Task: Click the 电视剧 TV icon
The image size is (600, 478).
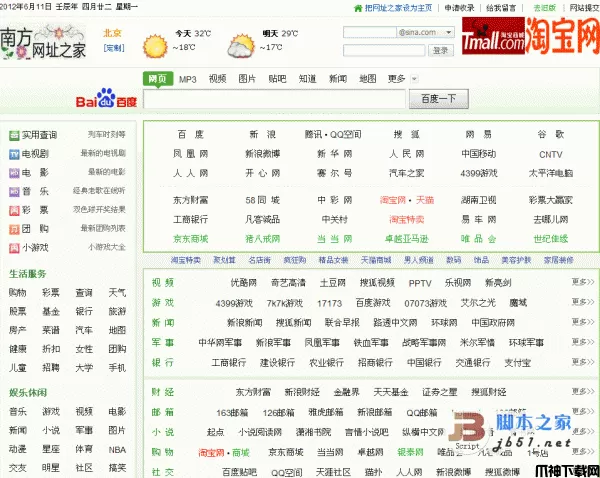Action: [14, 154]
